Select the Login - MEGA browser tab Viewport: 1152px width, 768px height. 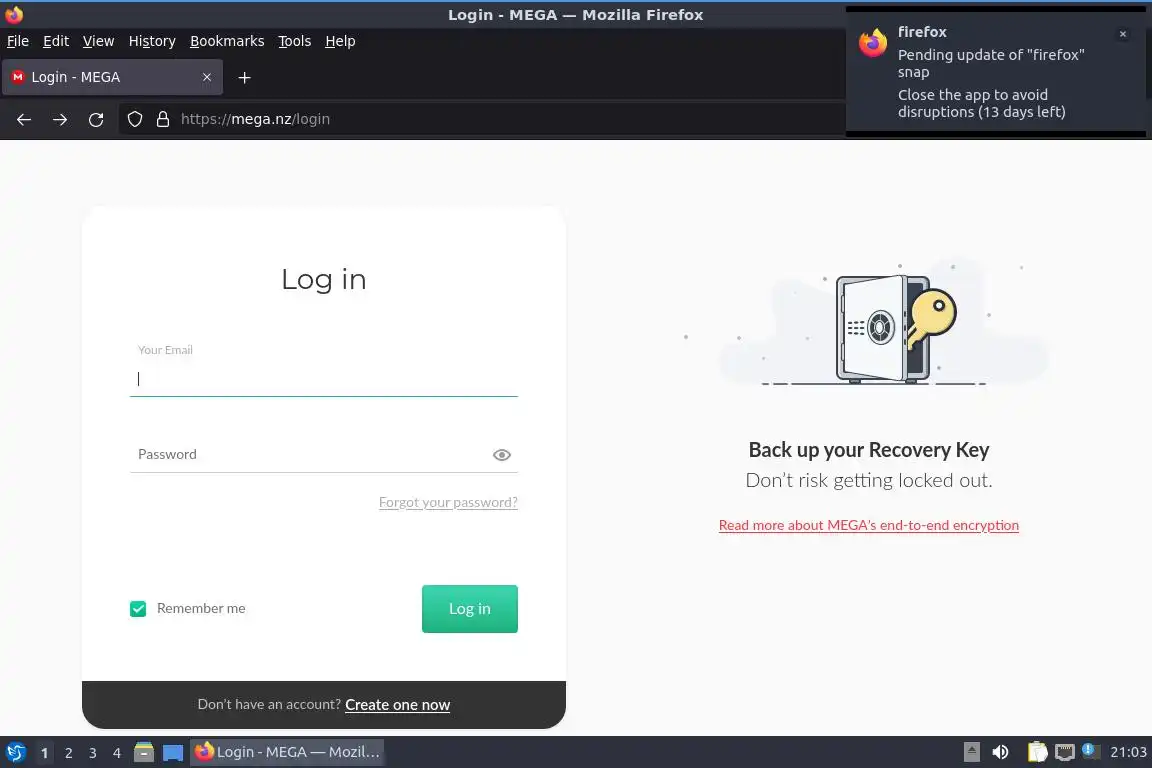click(112, 77)
